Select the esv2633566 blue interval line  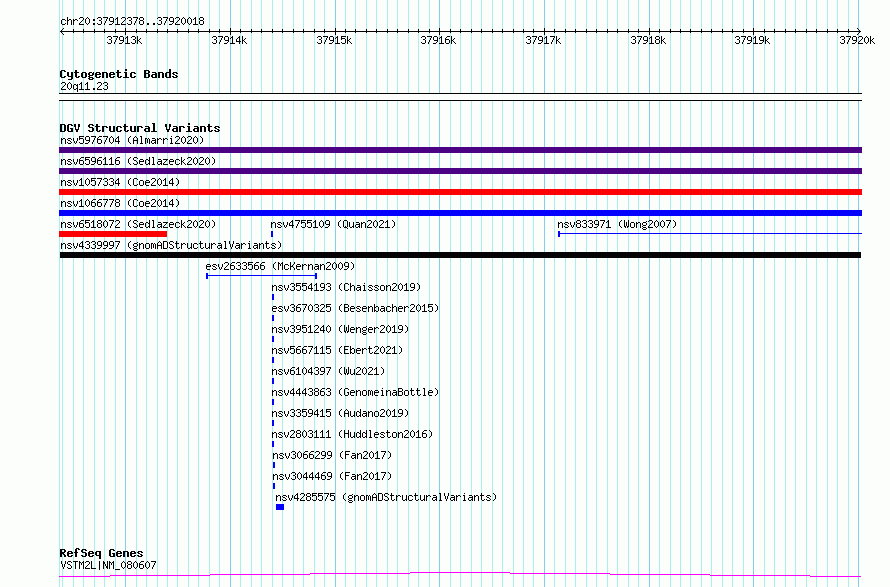[262, 276]
